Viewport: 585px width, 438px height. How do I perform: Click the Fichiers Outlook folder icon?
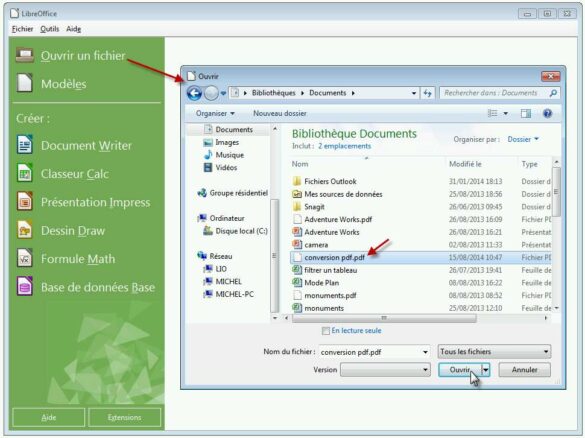[297, 181]
